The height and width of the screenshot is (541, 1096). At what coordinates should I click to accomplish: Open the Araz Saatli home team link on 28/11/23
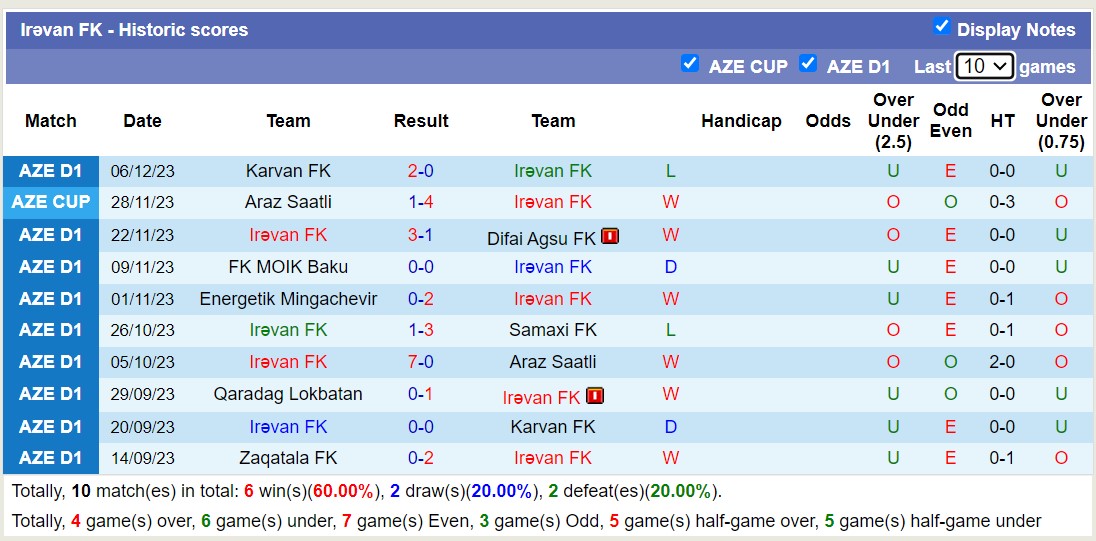[288, 202]
